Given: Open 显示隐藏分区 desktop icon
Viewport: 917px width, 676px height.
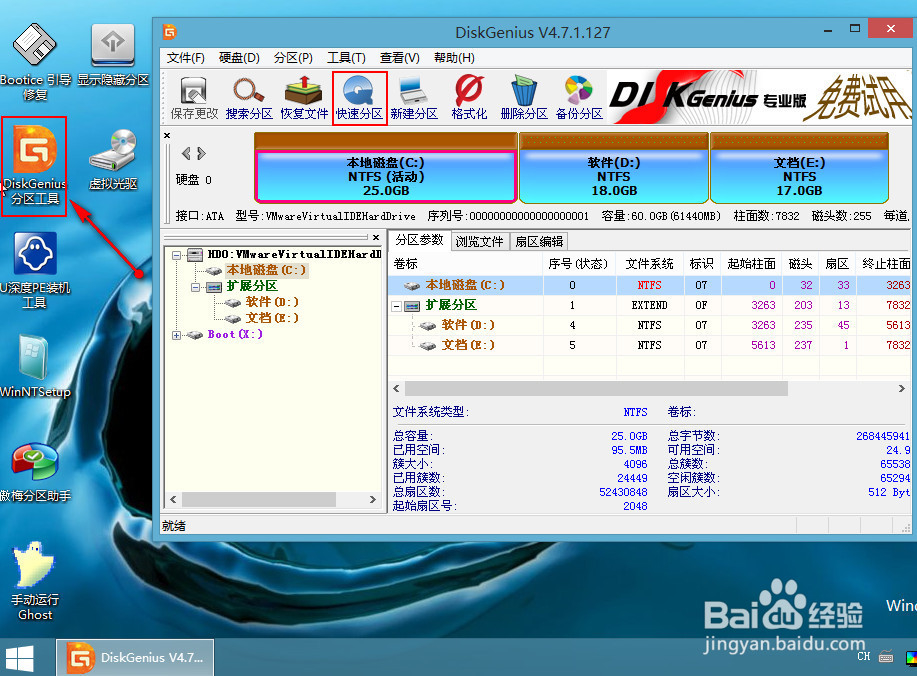Looking at the screenshot, I should click(113, 56).
